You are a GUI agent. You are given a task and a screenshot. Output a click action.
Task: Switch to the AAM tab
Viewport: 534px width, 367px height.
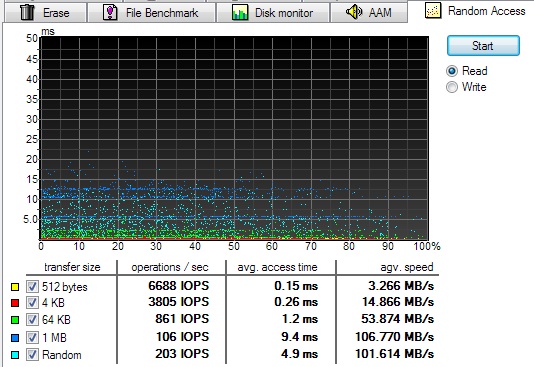coord(369,13)
